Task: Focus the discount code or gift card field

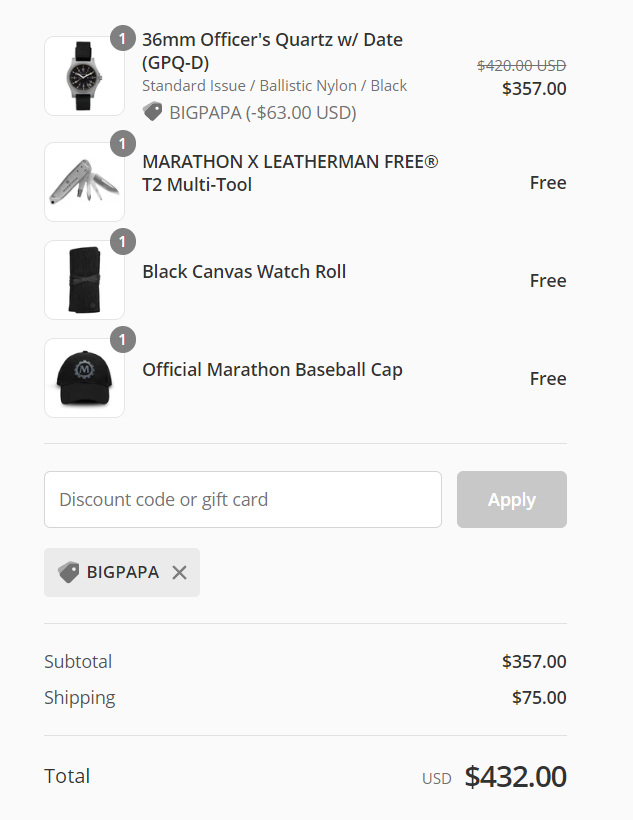Action: tap(242, 500)
